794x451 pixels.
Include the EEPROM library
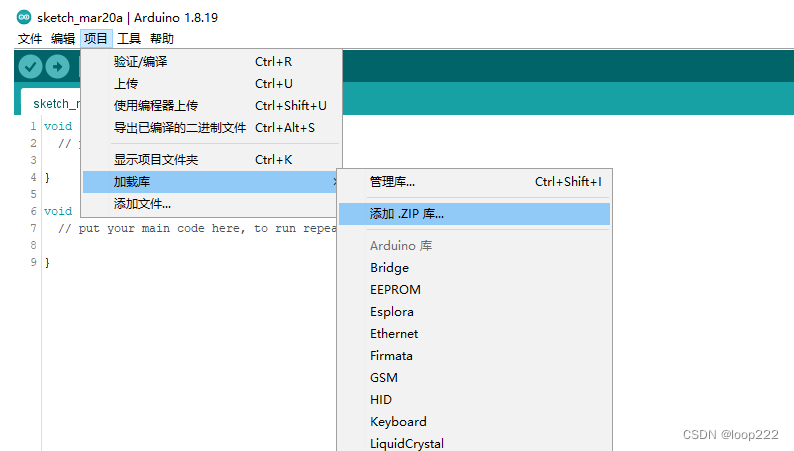[474, 290]
